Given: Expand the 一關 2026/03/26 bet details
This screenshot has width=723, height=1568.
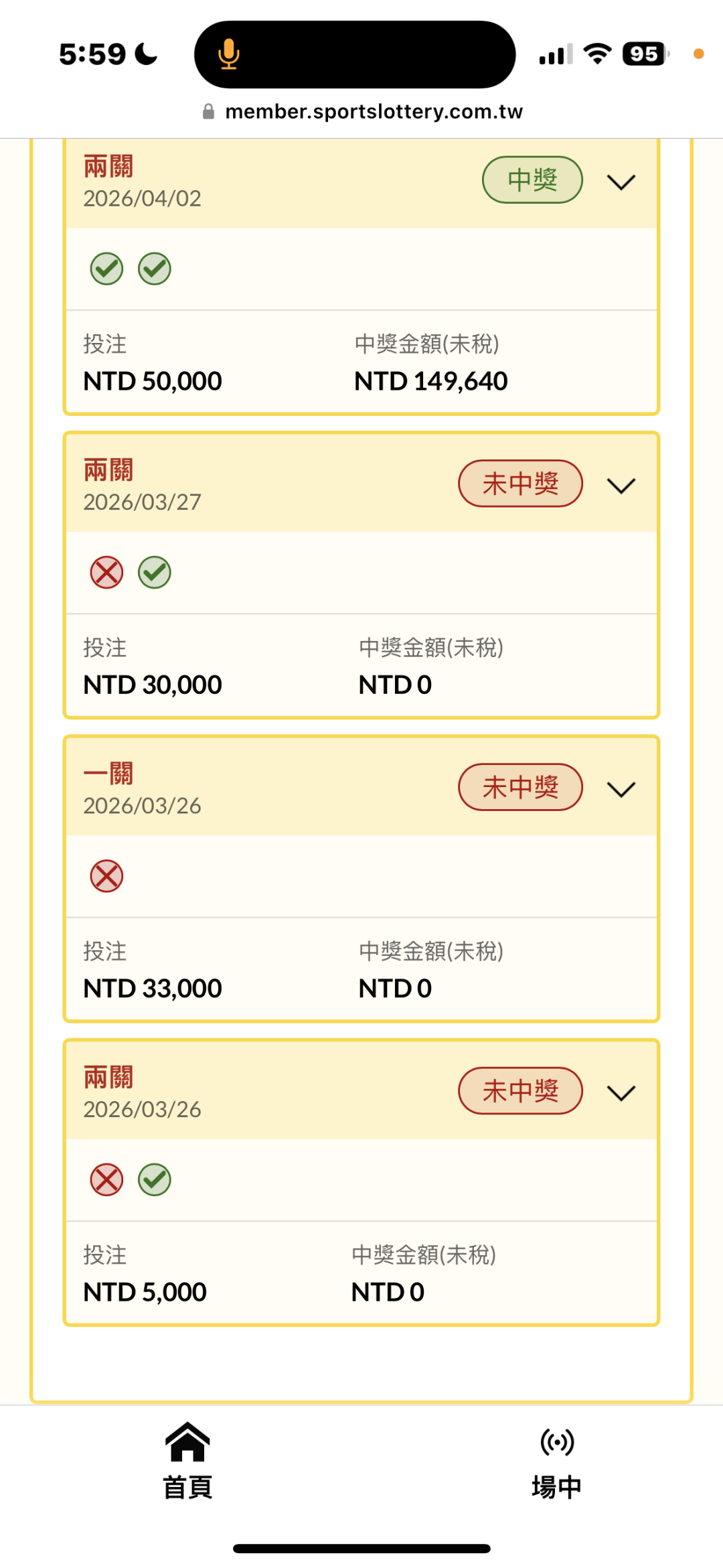Looking at the screenshot, I should (621, 789).
